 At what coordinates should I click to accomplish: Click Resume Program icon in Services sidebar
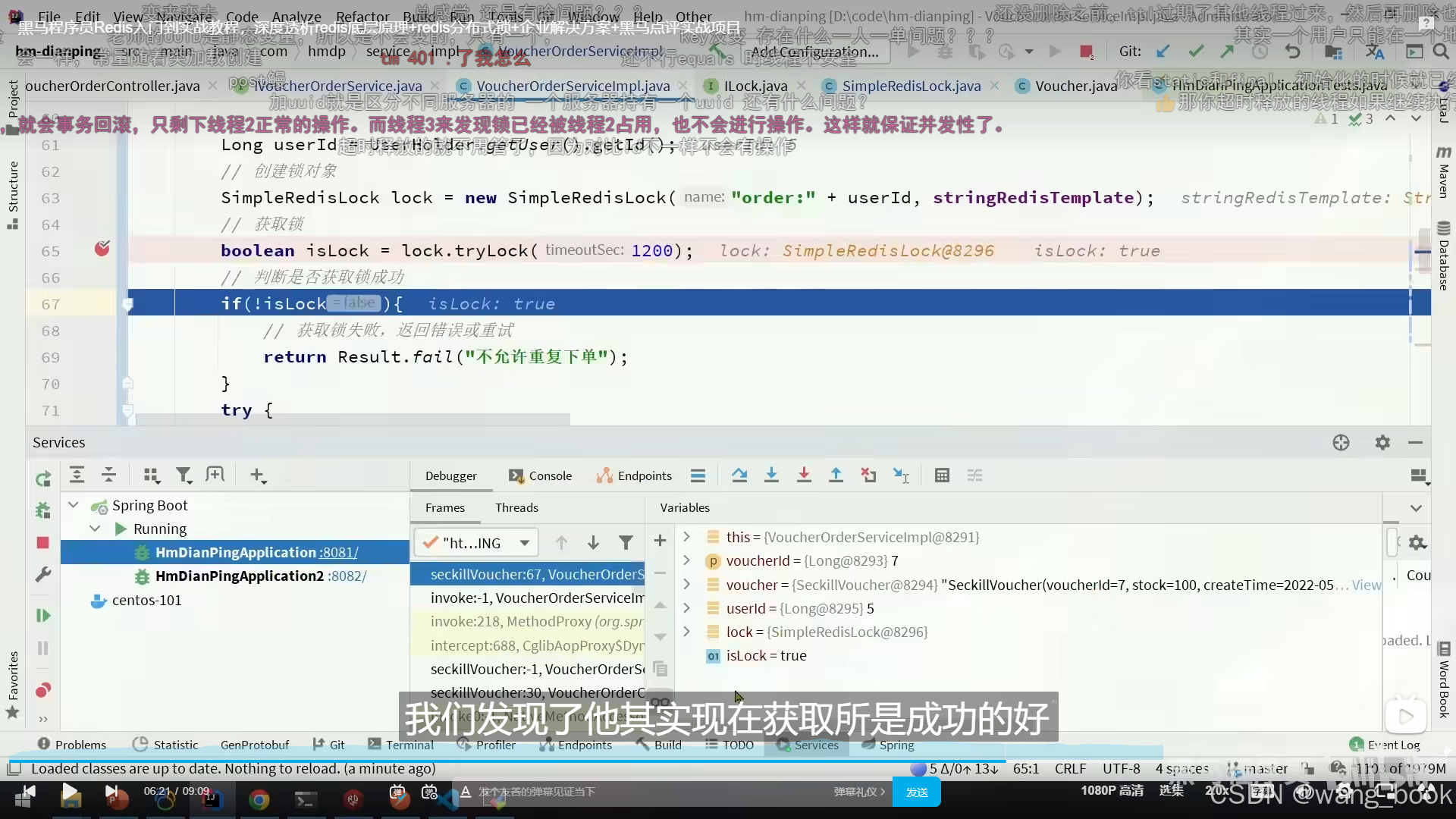43,616
